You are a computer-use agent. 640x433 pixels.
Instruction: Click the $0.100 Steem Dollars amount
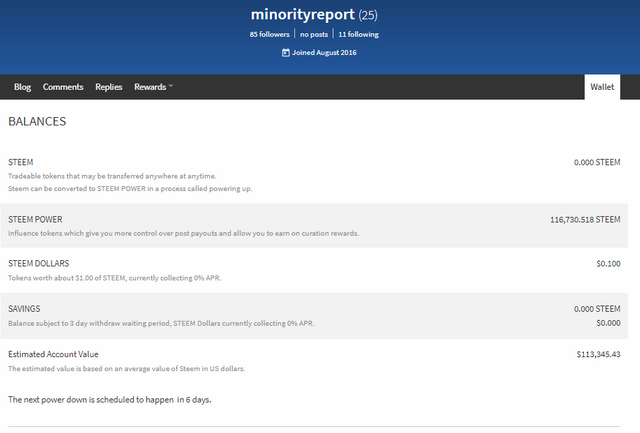pos(608,264)
